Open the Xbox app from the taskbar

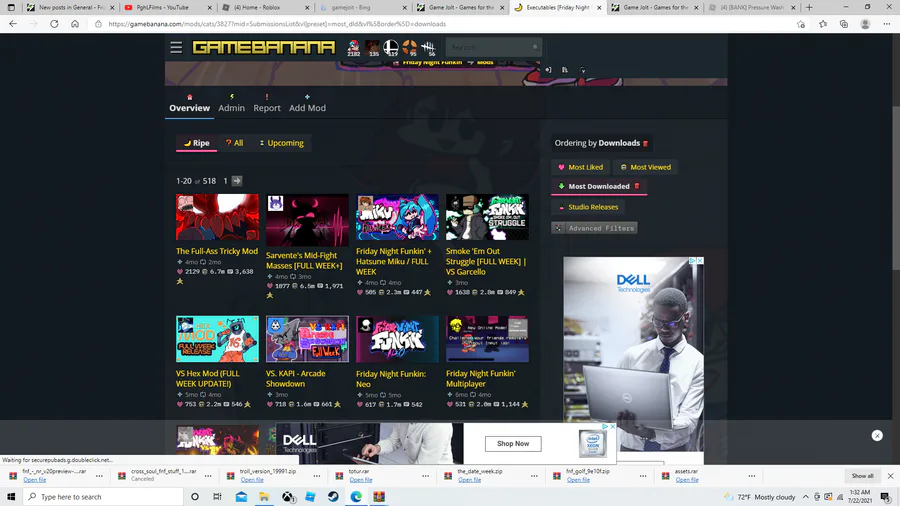(x=288, y=497)
